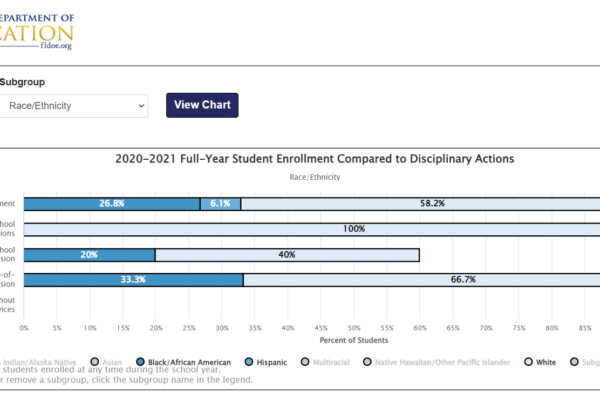
Task: Click the 0% x-axis tick label
Action: (x=24, y=328)
